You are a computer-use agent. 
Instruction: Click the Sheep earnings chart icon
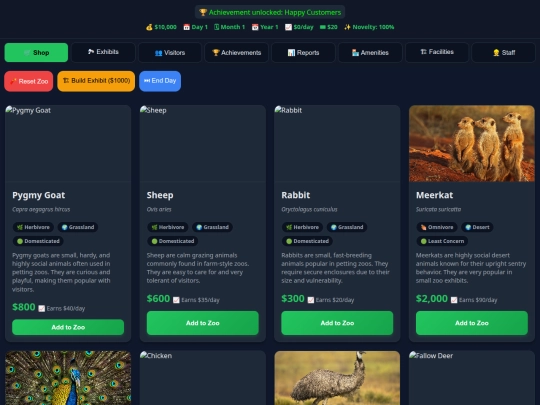pos(176,300)
